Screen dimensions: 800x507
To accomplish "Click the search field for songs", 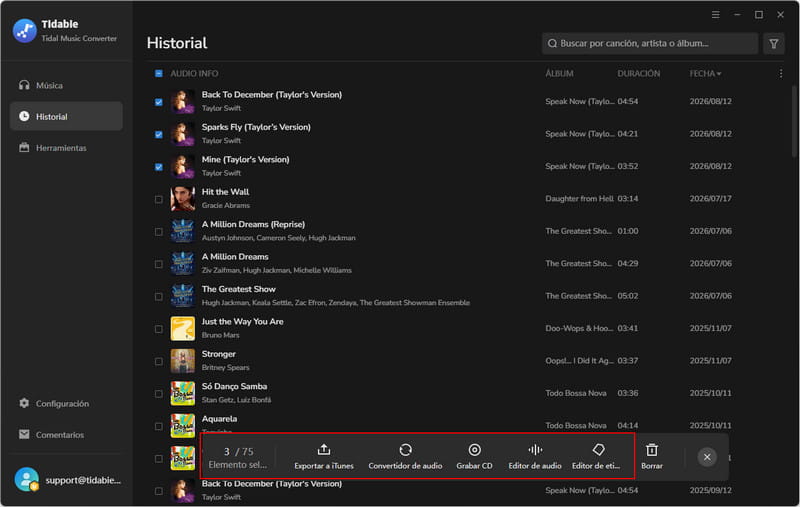I will pyautogui.click(x=649, y=43).
